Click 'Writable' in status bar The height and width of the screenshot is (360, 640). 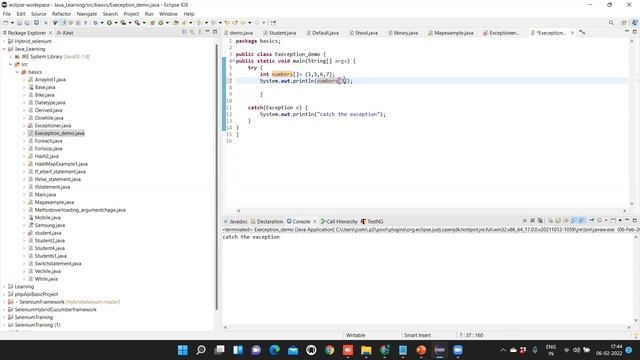[356, 335]
